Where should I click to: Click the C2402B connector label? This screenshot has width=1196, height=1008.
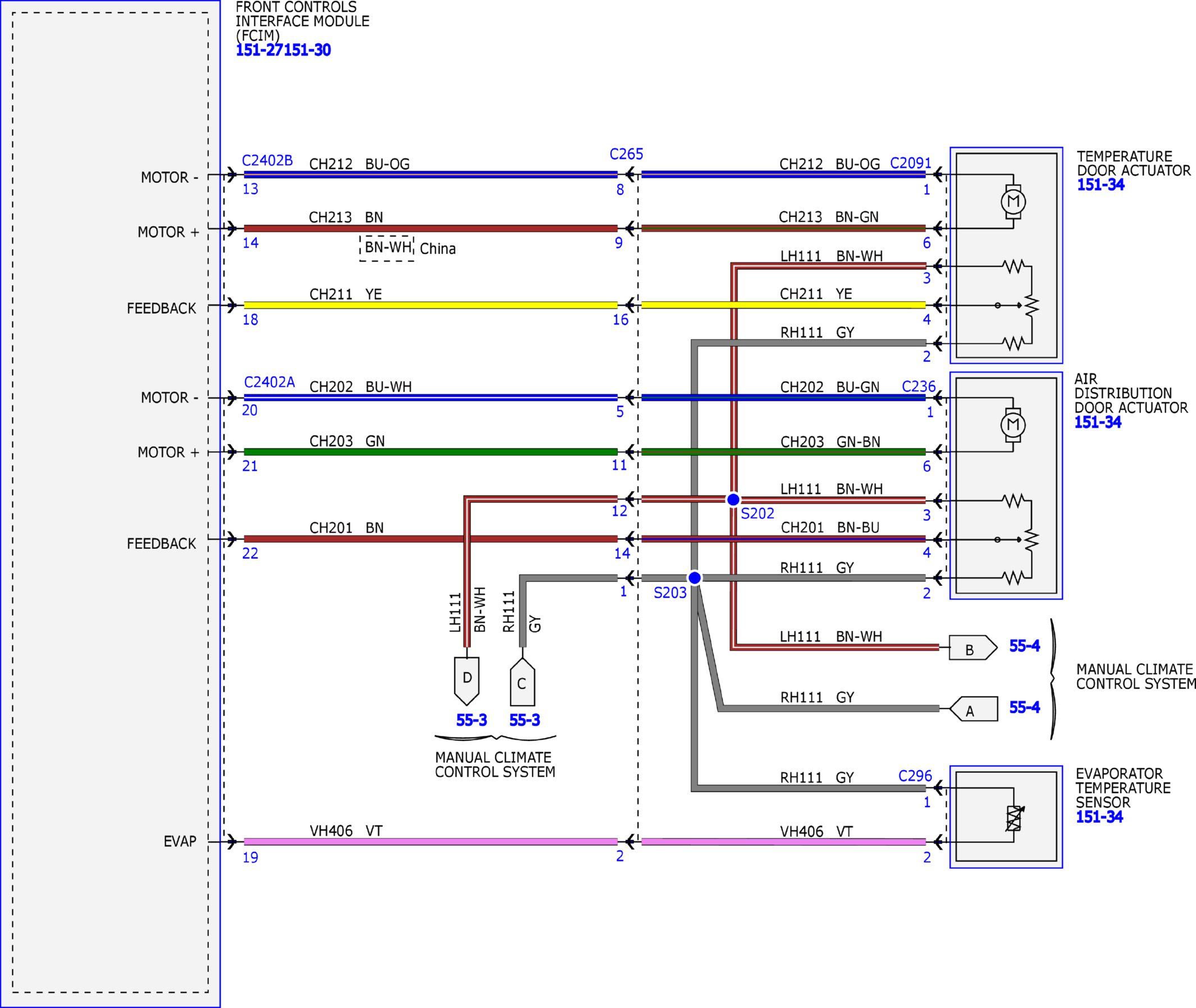tap(267, 161)
